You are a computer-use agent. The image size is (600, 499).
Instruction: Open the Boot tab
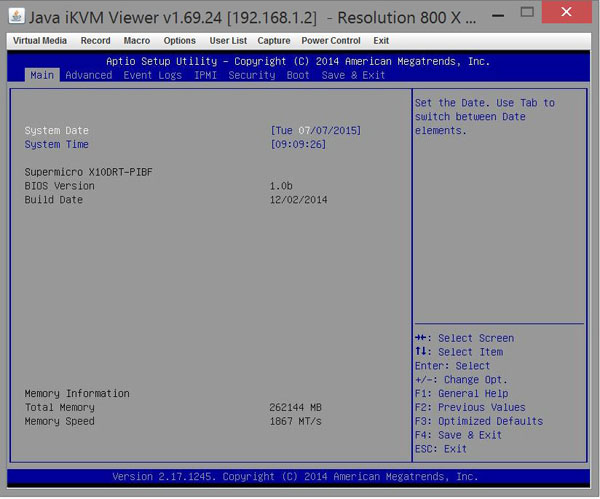click(x=298, y=75)
